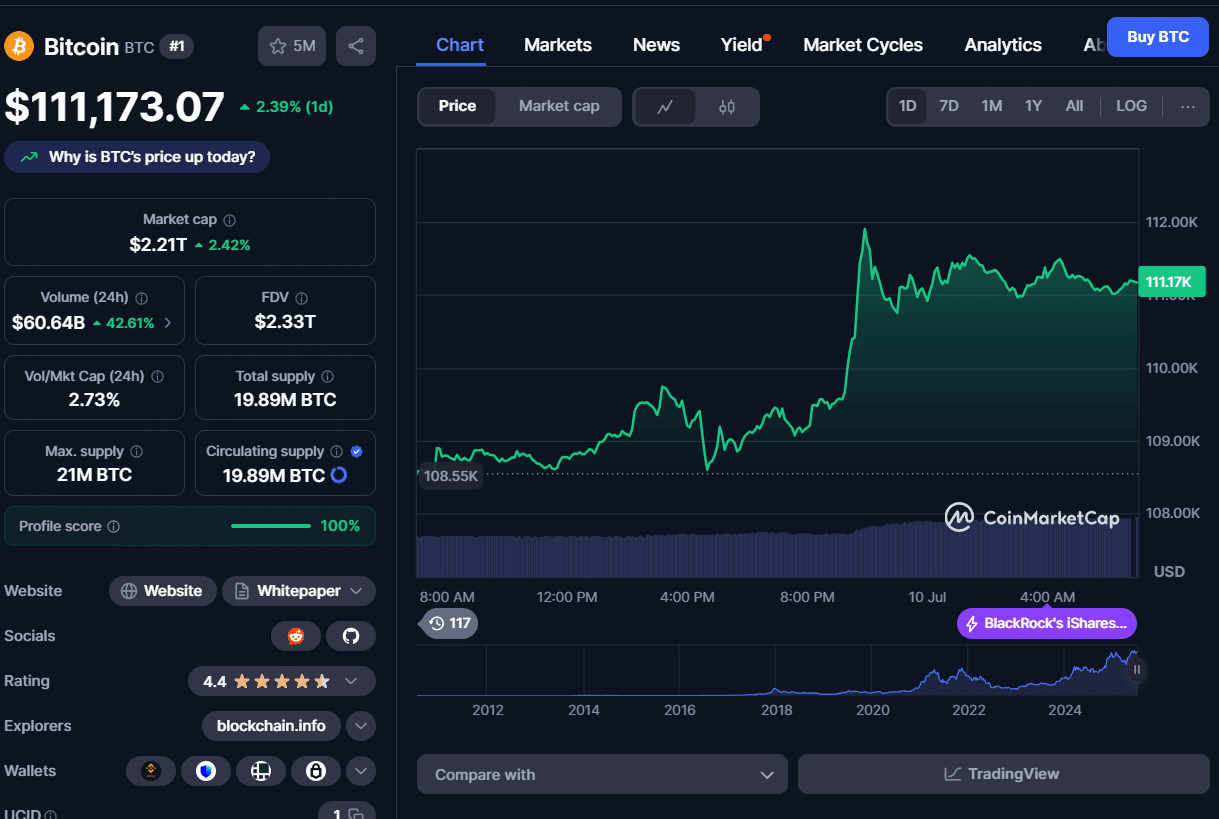Click the FDV info icon
Image resolution: width=1219 pixels, height=819 pixels.
click(301, 298)
